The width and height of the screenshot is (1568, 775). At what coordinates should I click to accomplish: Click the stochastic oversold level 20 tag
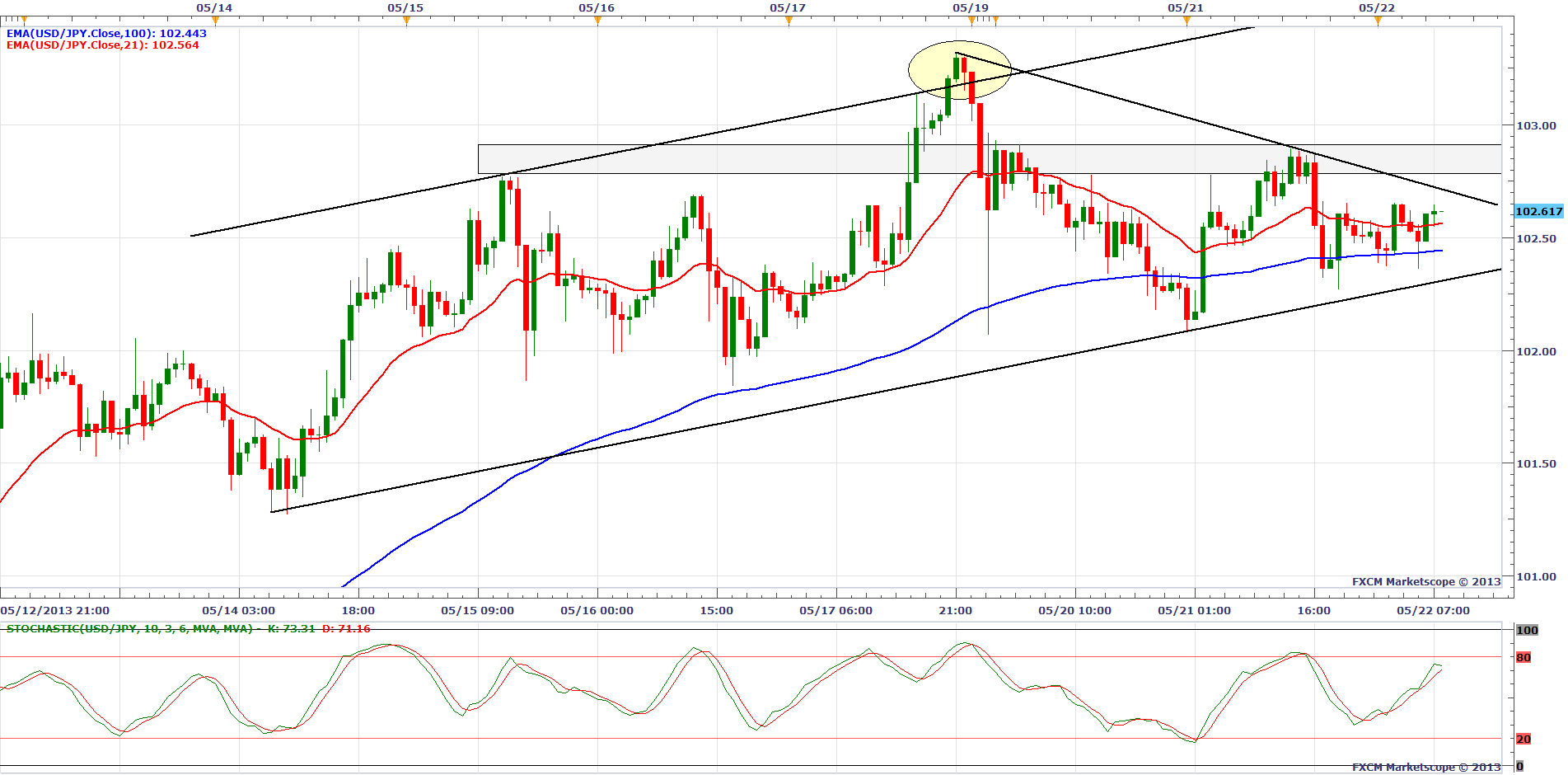coord(1524,739)
